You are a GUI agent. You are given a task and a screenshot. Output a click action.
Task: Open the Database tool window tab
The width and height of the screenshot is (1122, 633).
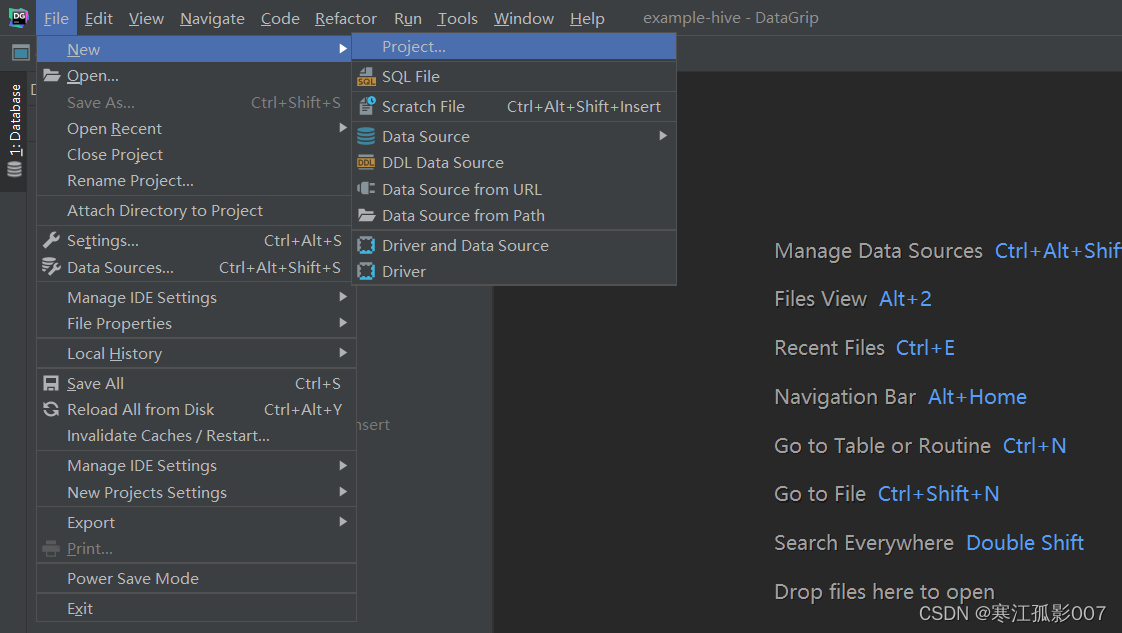[14, 131]
